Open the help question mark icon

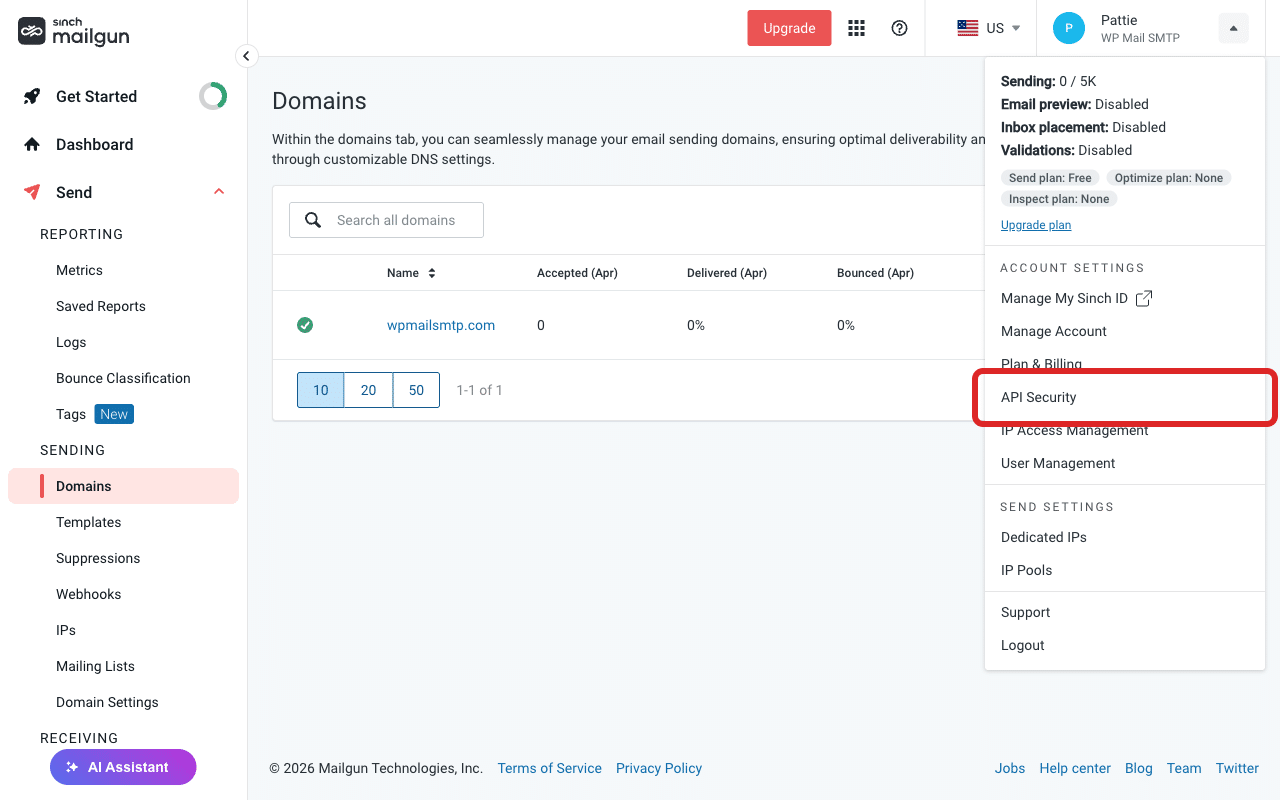coord(899,28)
